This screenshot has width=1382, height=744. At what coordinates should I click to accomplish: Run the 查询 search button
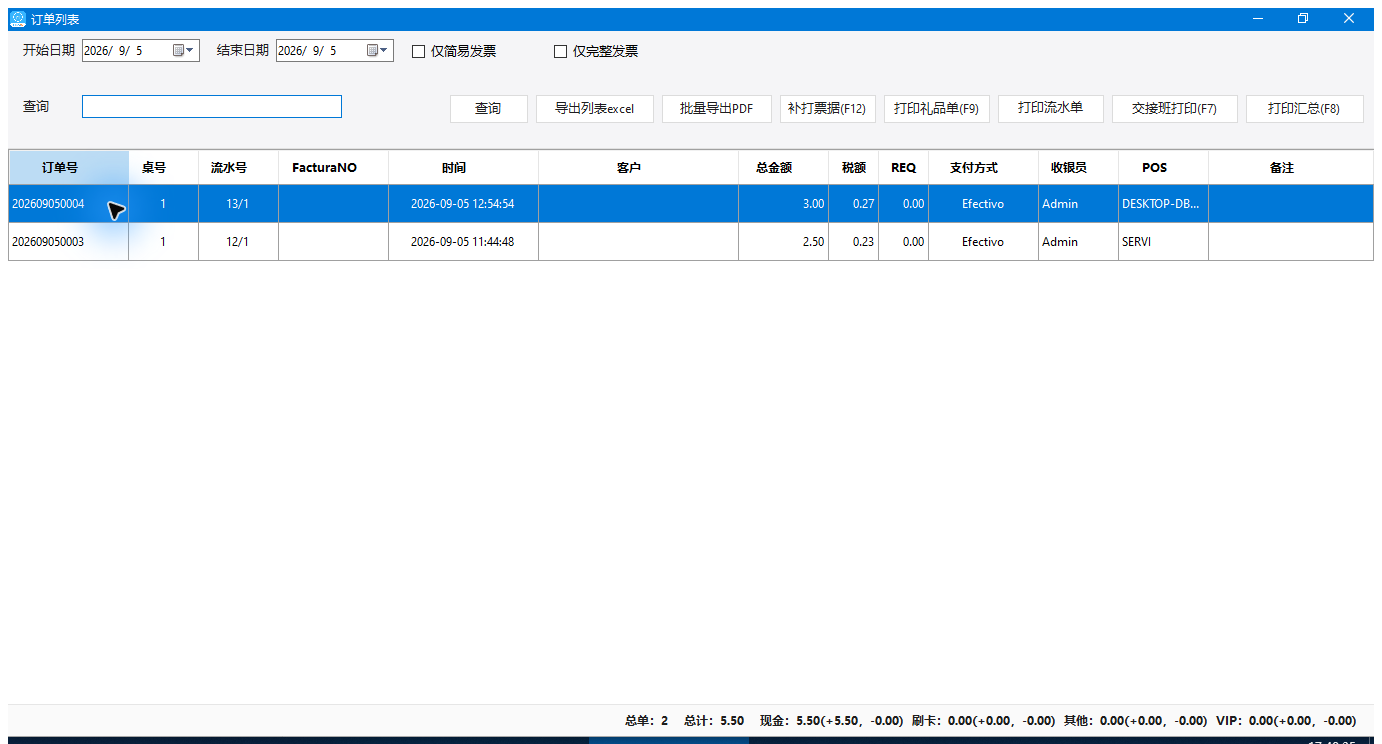click(x=488, y=108)
